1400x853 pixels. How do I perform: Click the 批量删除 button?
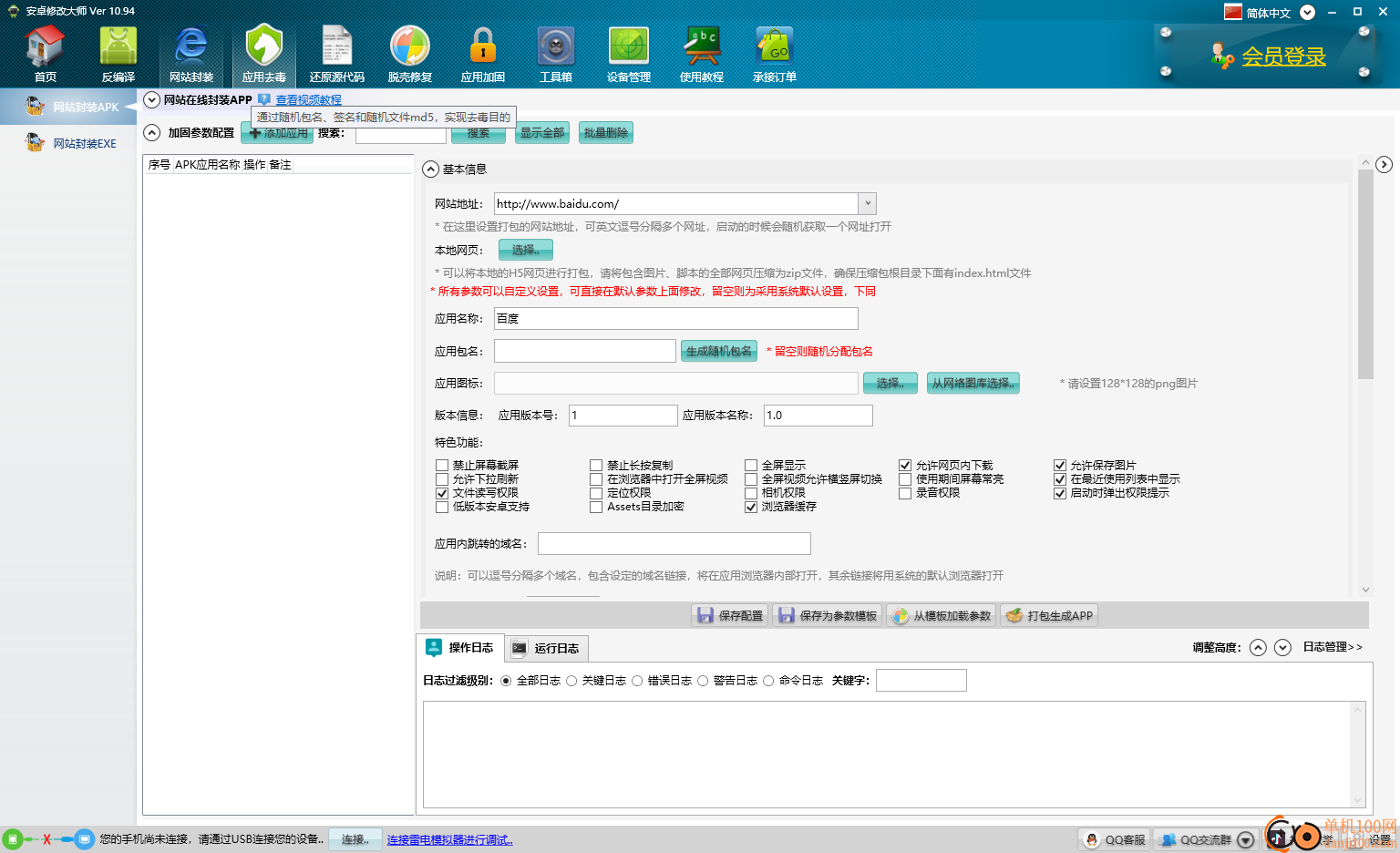pos(606,133)
